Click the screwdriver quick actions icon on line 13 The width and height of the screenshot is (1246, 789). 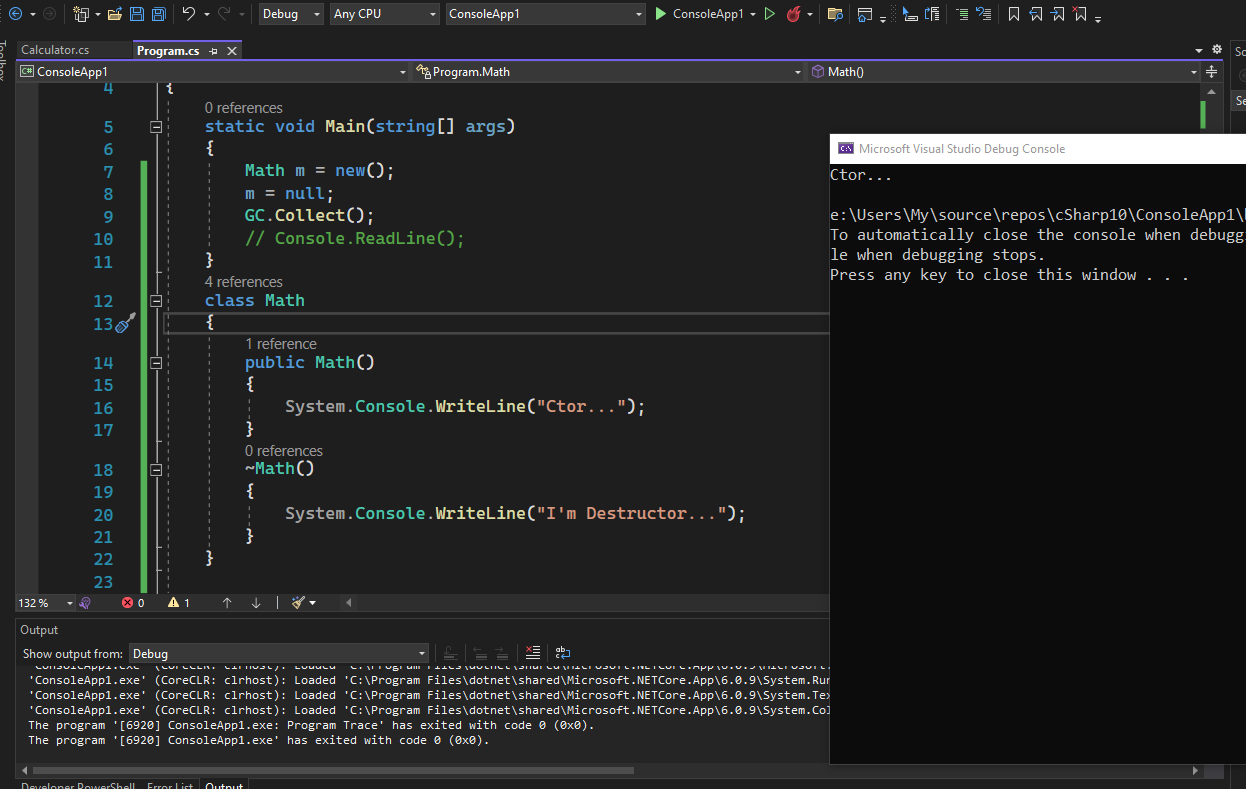(x=125, y=323)
